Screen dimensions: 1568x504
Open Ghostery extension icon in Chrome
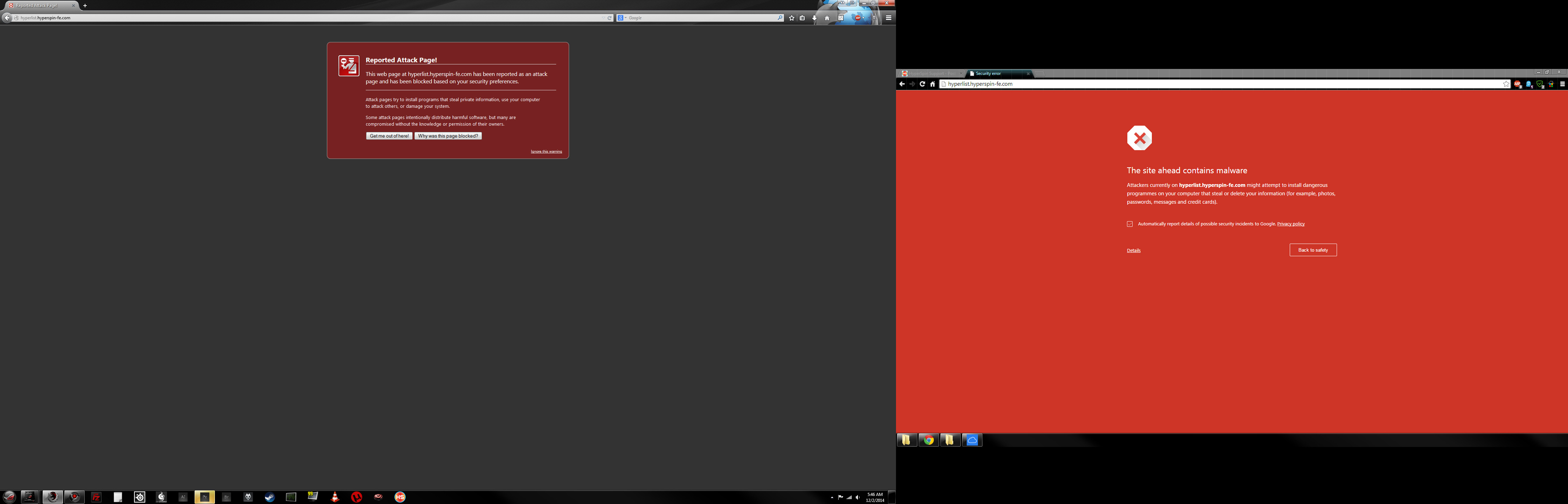tap(1529, 84)
